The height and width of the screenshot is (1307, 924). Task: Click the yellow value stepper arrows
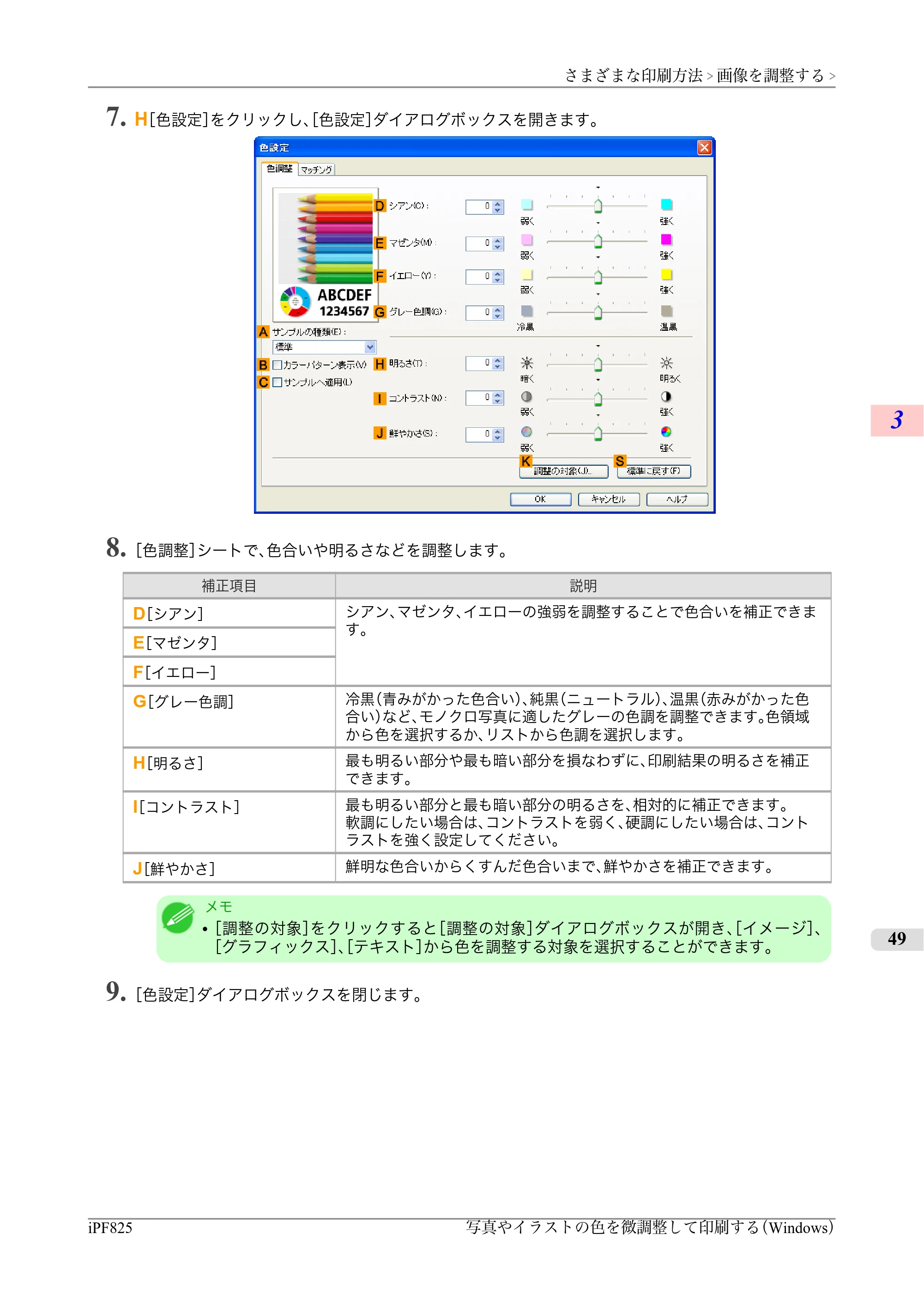point(498,277)
